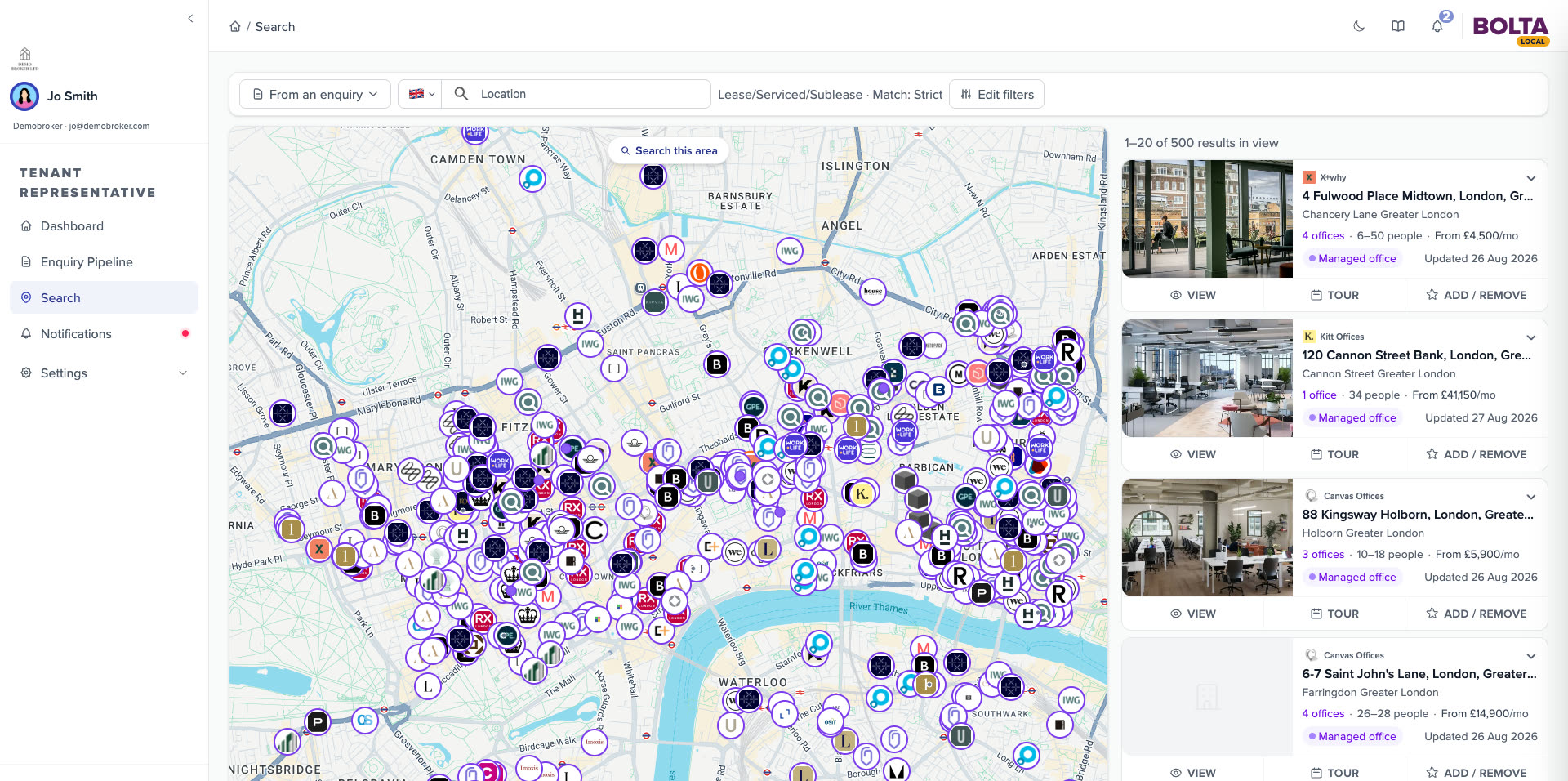This screenshot has height=781, width=1568.
Task: Add or remove 4 Fulwood Place
Action: pos(1476,295)
